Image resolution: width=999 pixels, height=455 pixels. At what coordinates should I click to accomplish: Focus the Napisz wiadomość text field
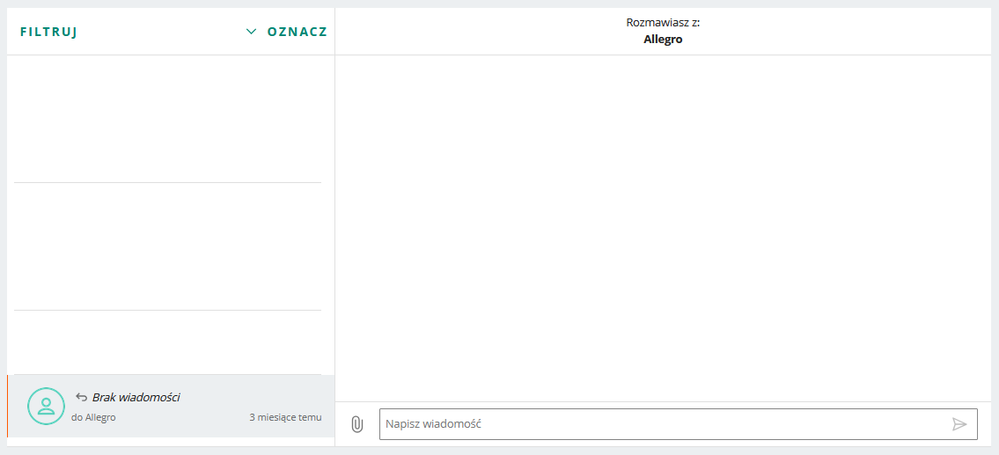[660, 424]
